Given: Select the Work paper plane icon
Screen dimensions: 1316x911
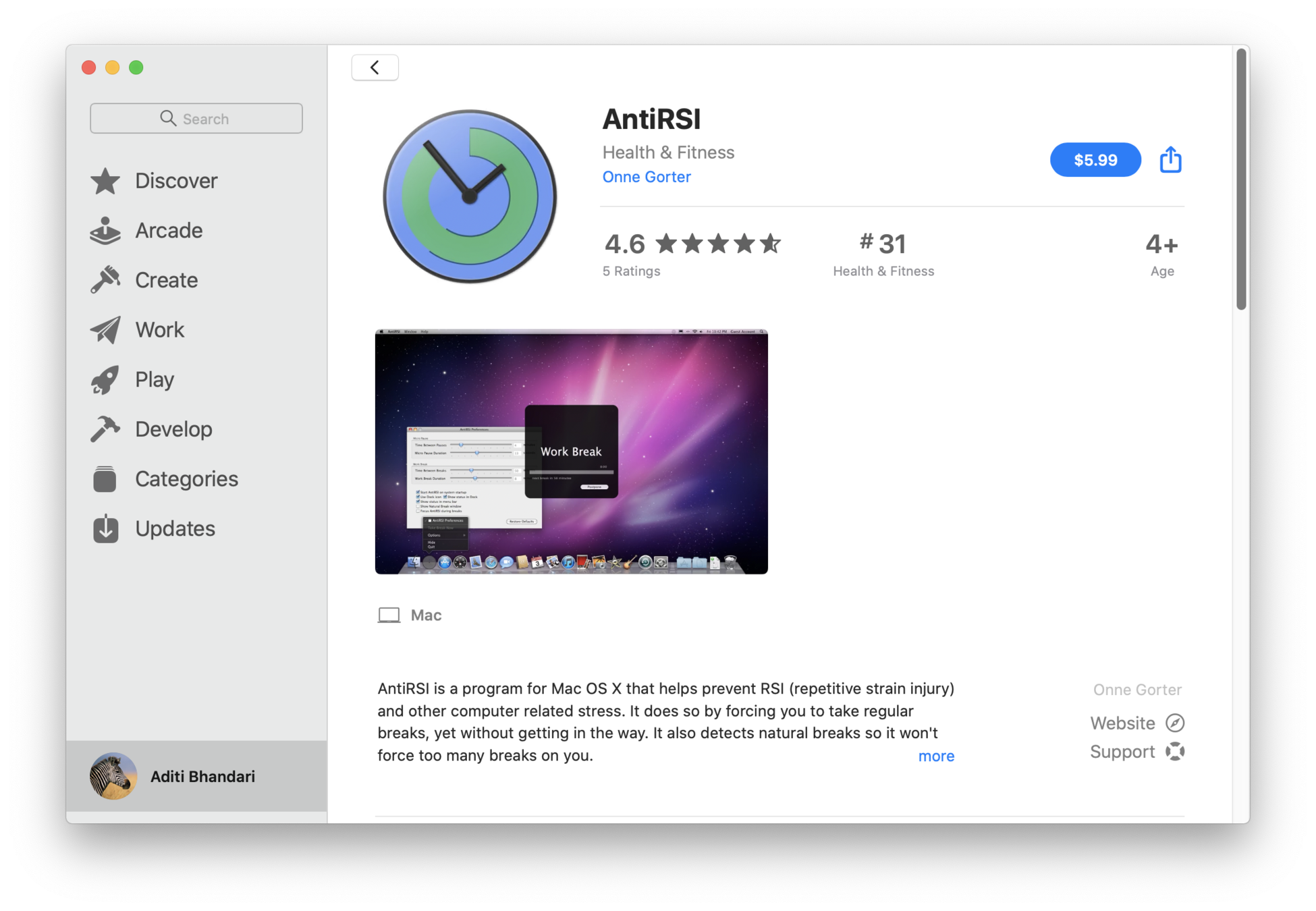Looking at the screenshot, I should (x=105, y=330).
